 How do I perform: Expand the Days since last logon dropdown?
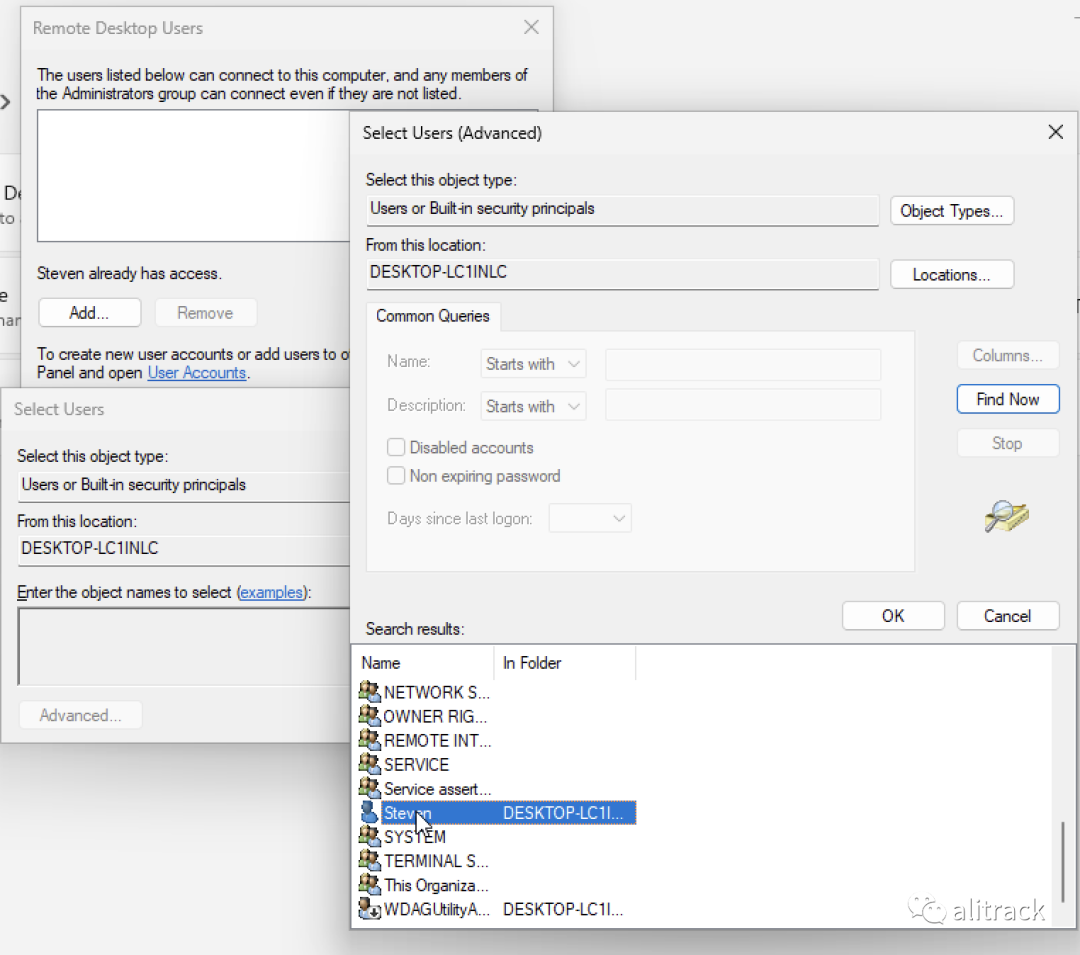click(x=590, y=518)
